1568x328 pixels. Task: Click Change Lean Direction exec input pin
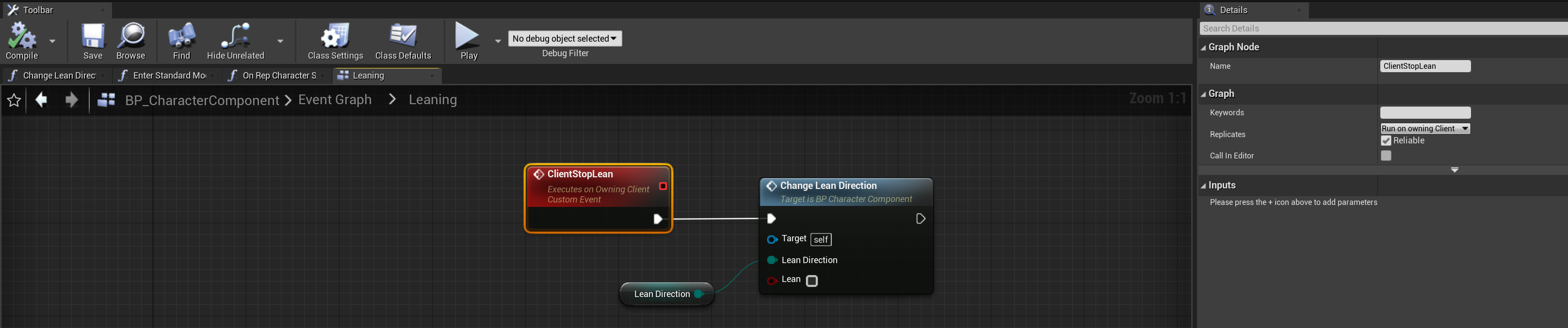[x=771, y=219]
